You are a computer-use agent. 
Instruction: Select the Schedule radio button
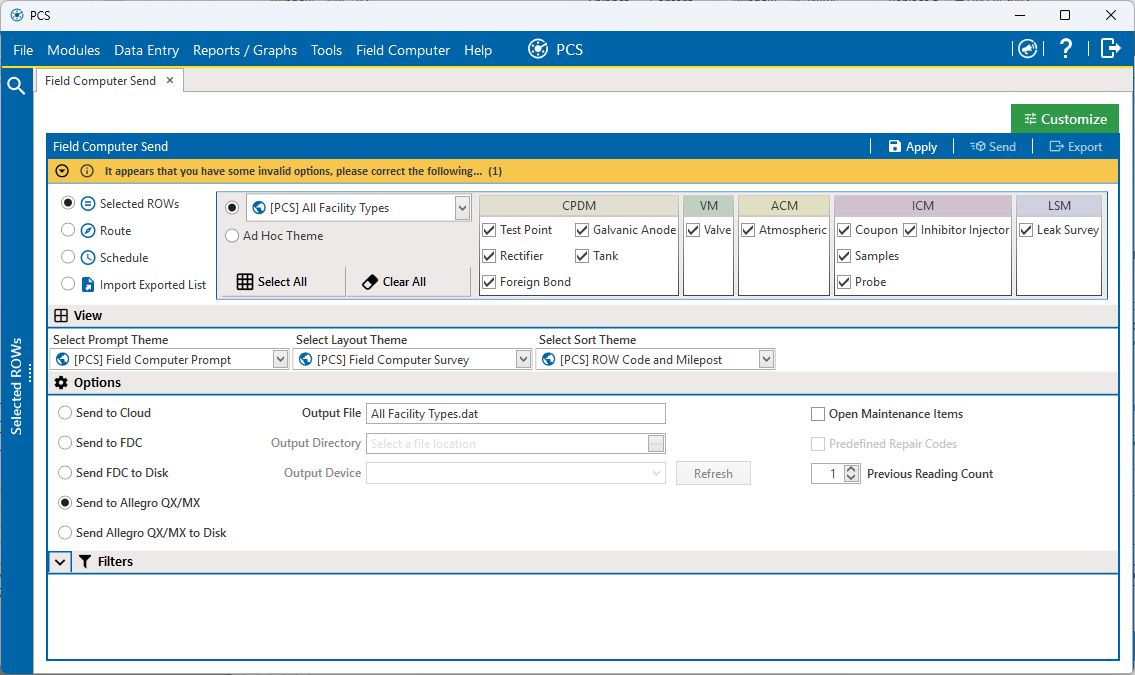pos(68,257)
